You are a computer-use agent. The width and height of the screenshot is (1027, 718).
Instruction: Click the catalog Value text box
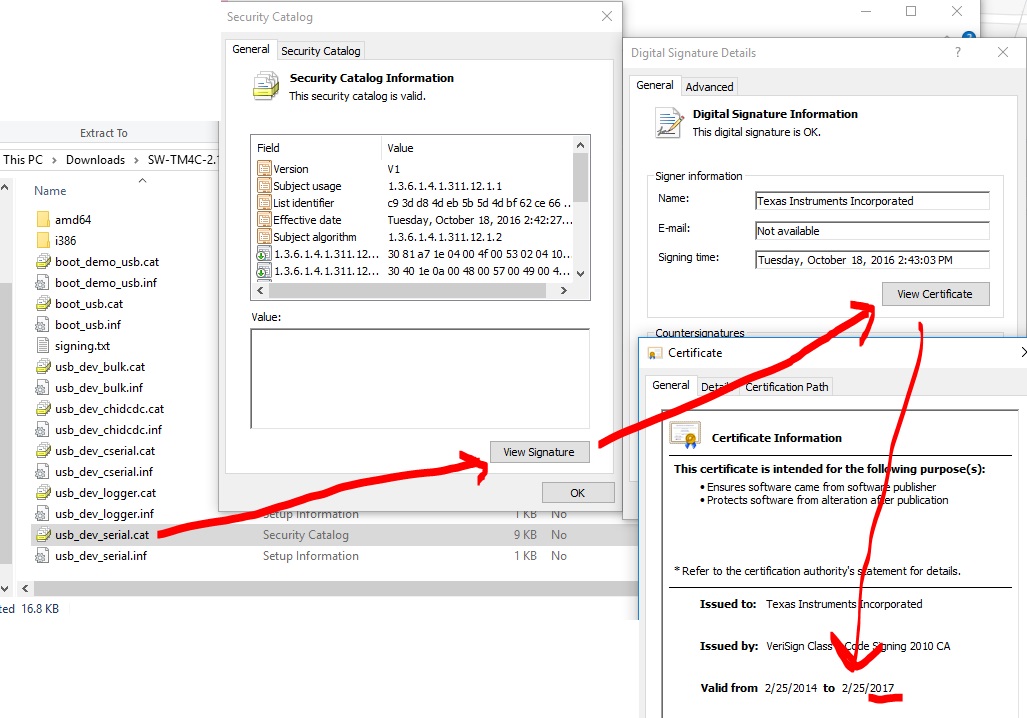coord(420,379)
